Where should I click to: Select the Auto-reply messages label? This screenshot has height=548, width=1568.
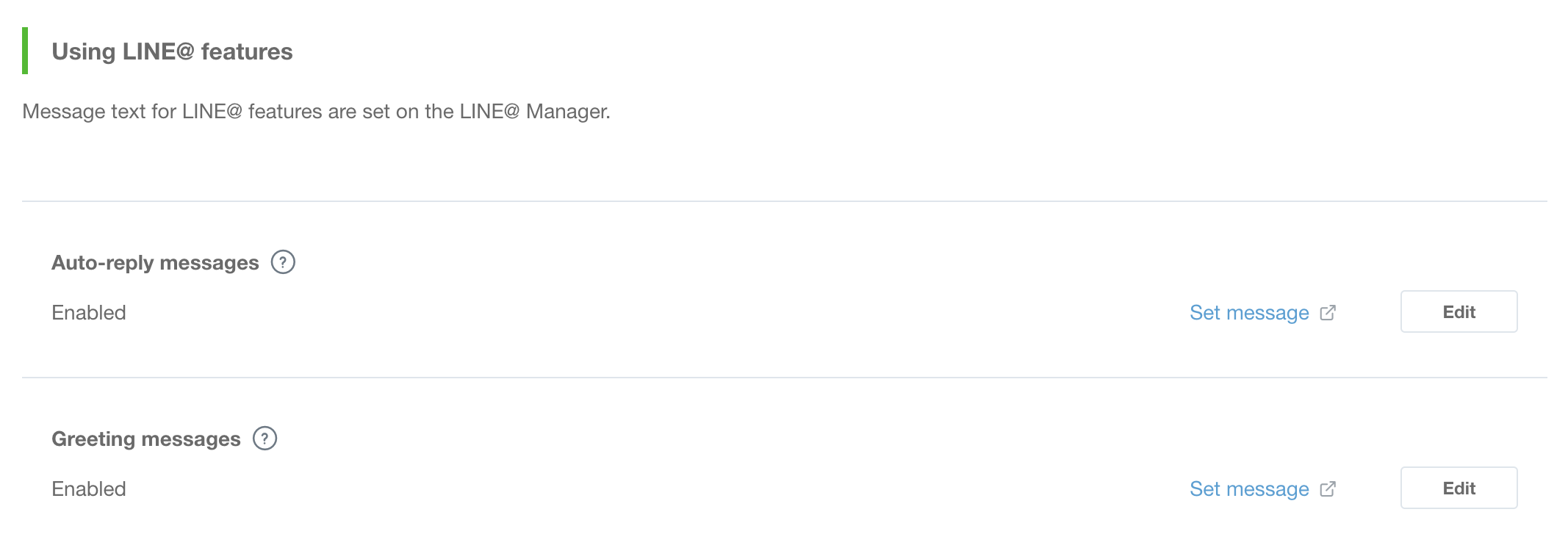tap(155, 263)
